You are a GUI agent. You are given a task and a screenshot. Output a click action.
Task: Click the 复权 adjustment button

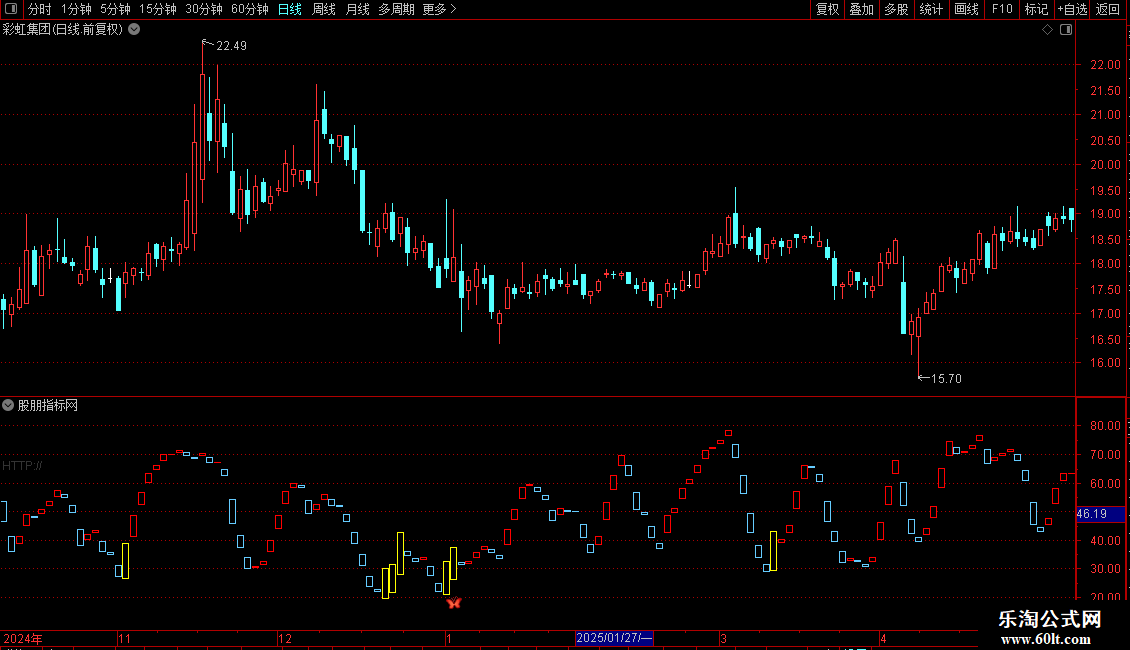[x=827, y=9]
